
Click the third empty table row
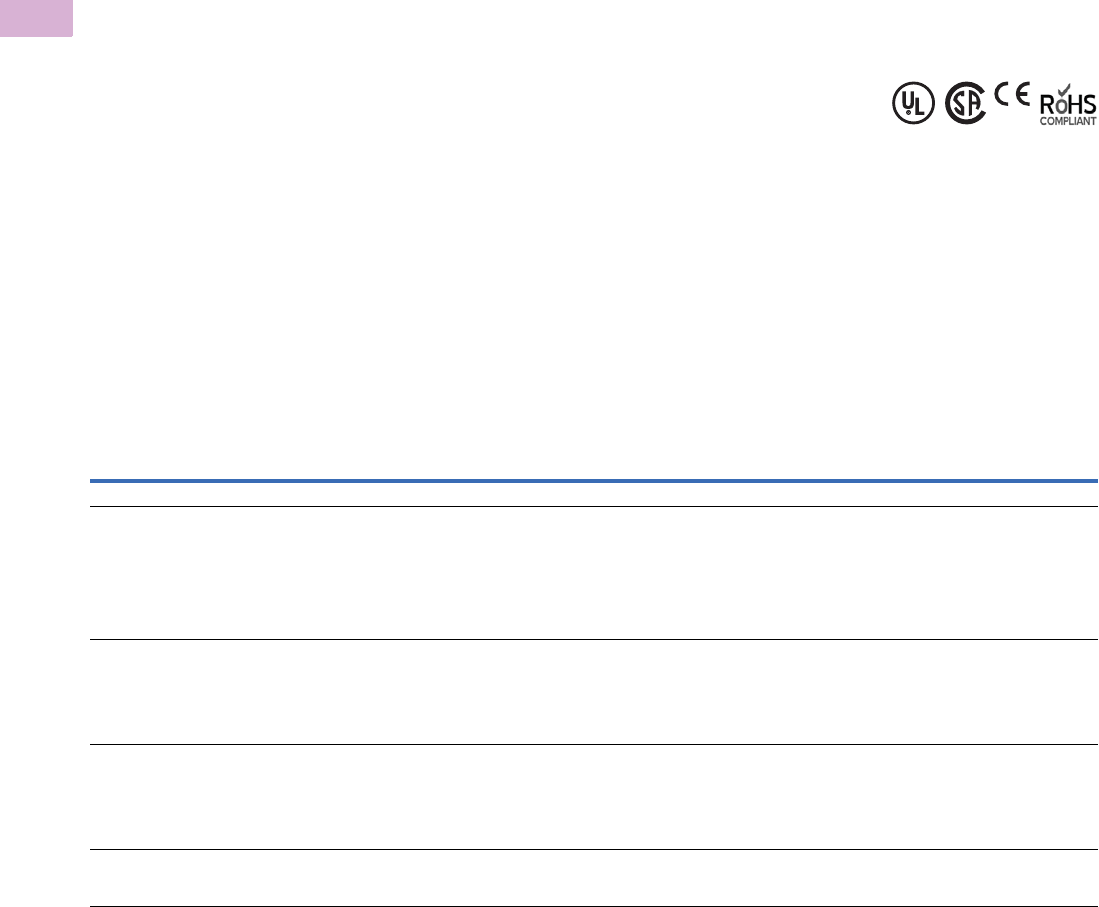pos(594,797)
